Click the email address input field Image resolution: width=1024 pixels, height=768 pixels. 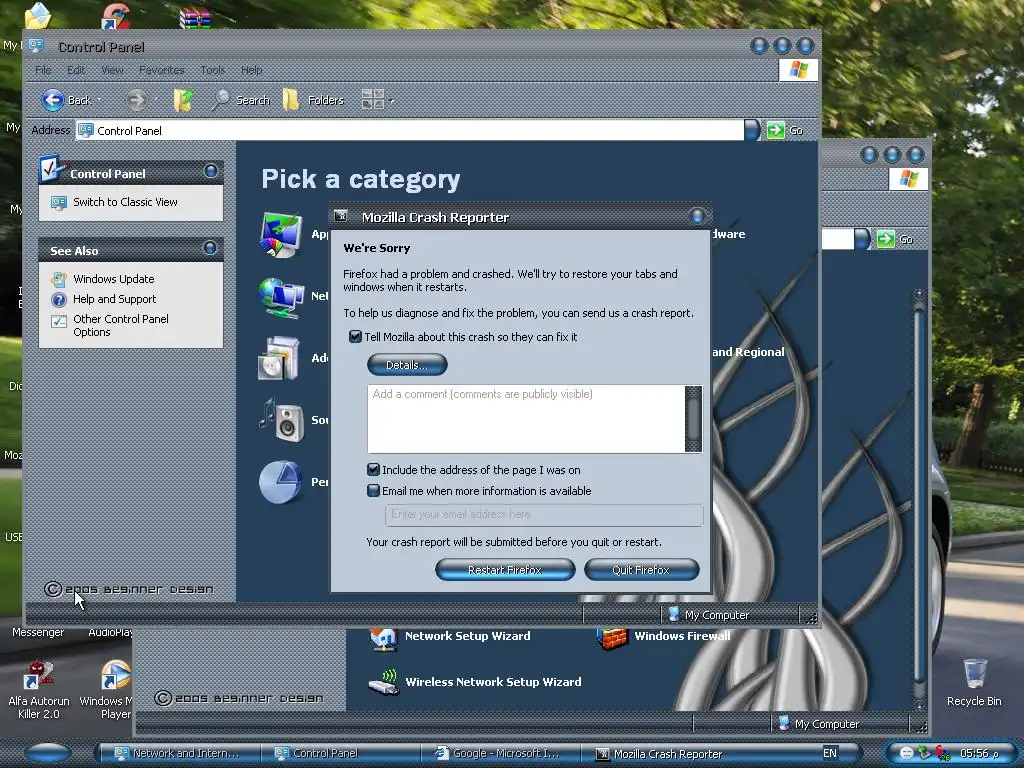point(544,515)
